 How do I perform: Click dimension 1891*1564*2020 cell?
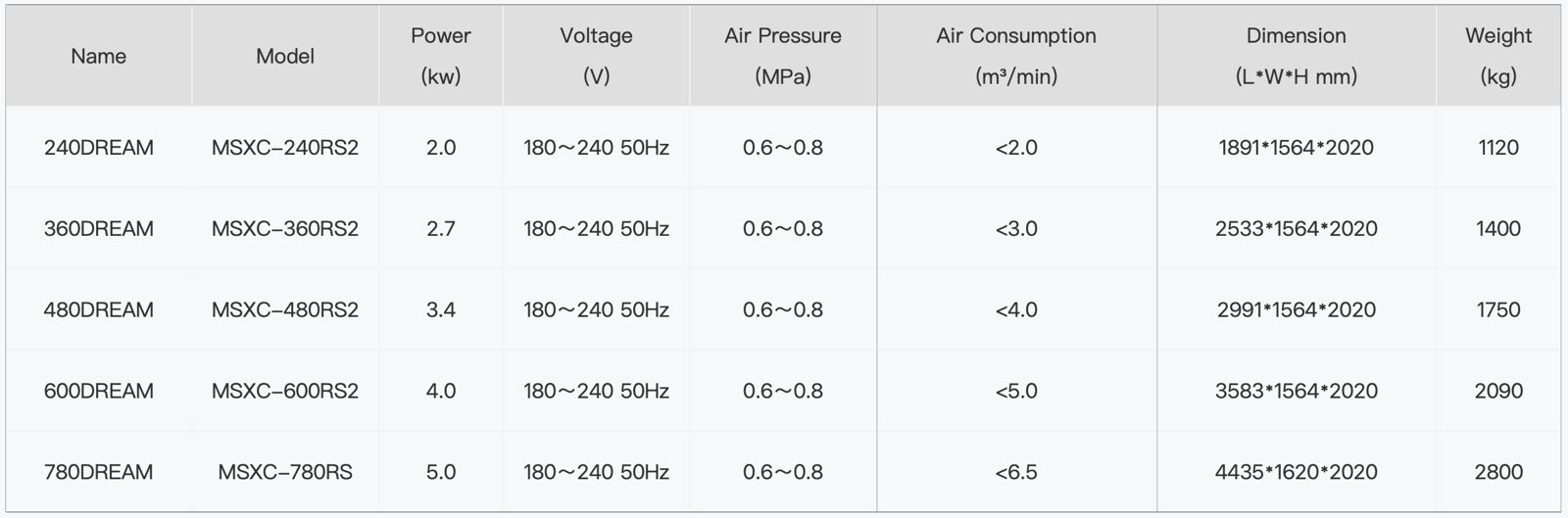(x=1296, y=148)
